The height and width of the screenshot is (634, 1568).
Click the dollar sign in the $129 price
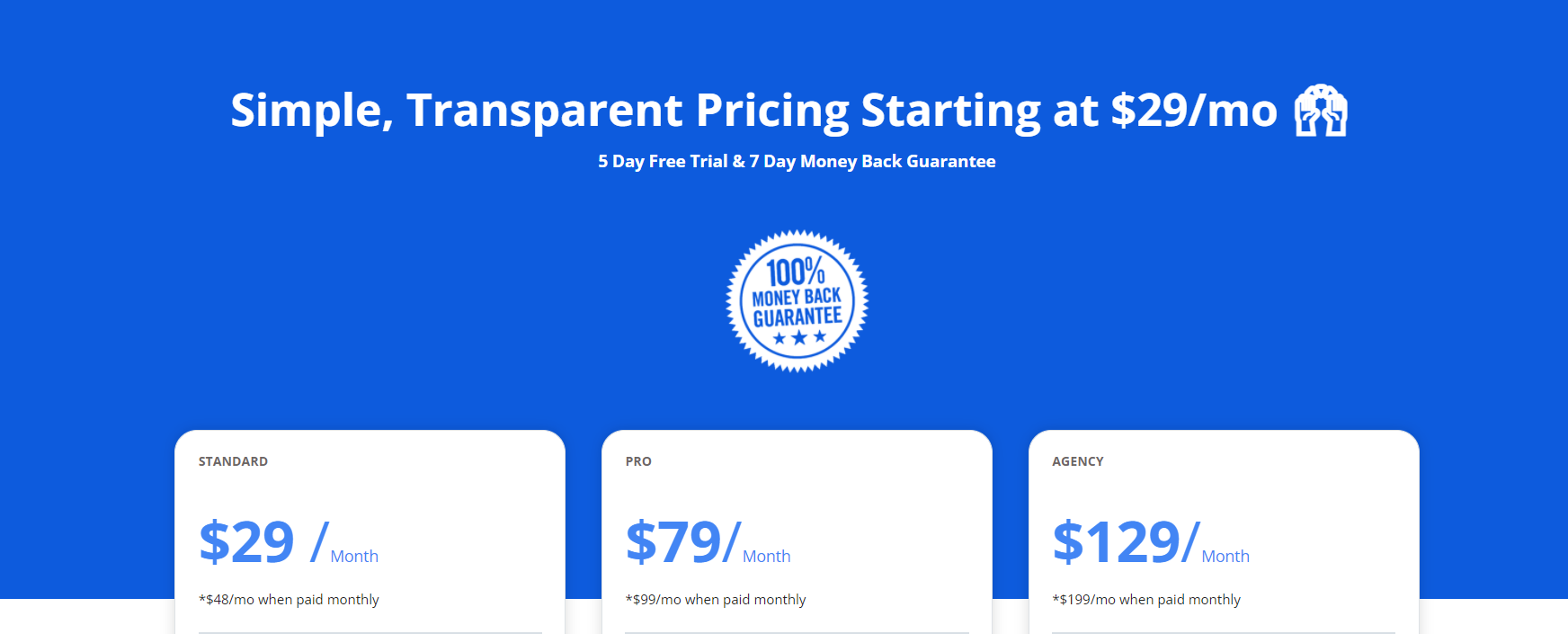1070,540
